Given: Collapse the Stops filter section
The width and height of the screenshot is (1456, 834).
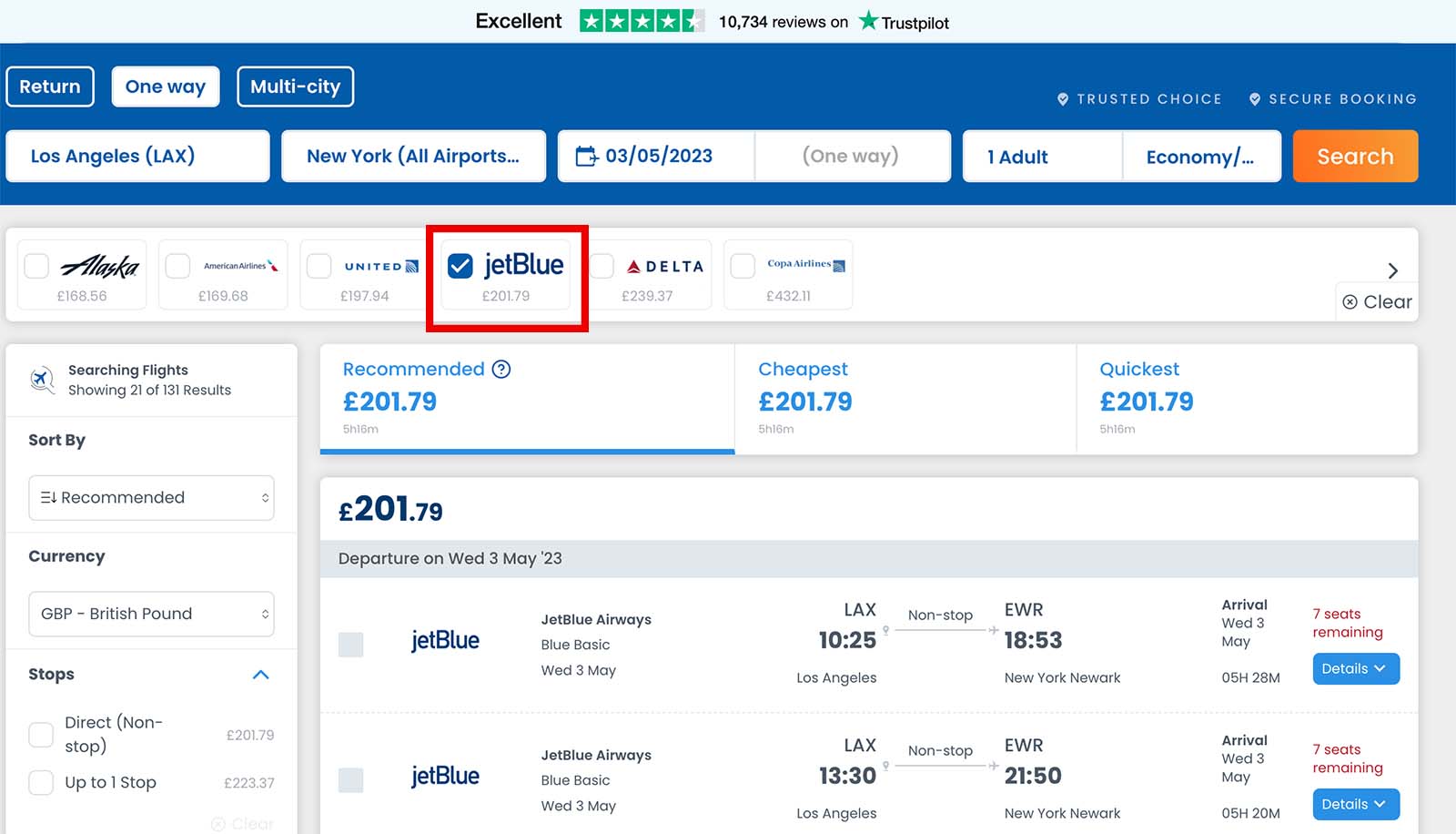Looking at the screenshot, I should pos(260,675).
